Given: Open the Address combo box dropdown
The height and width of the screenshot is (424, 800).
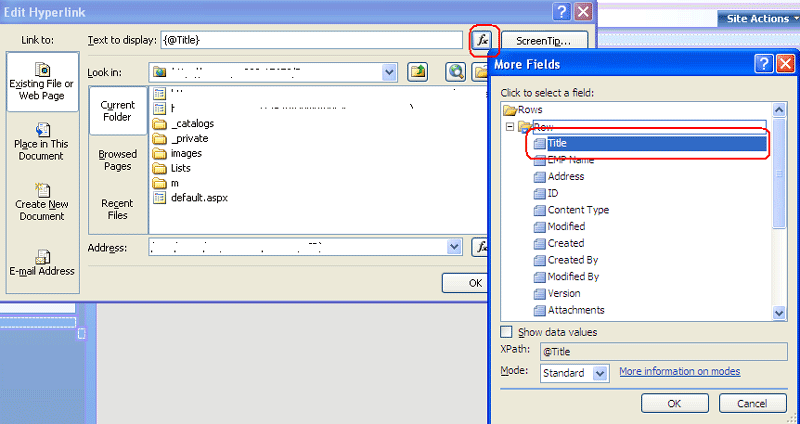Looking at the screenshot, I should [x=454, y=247].
